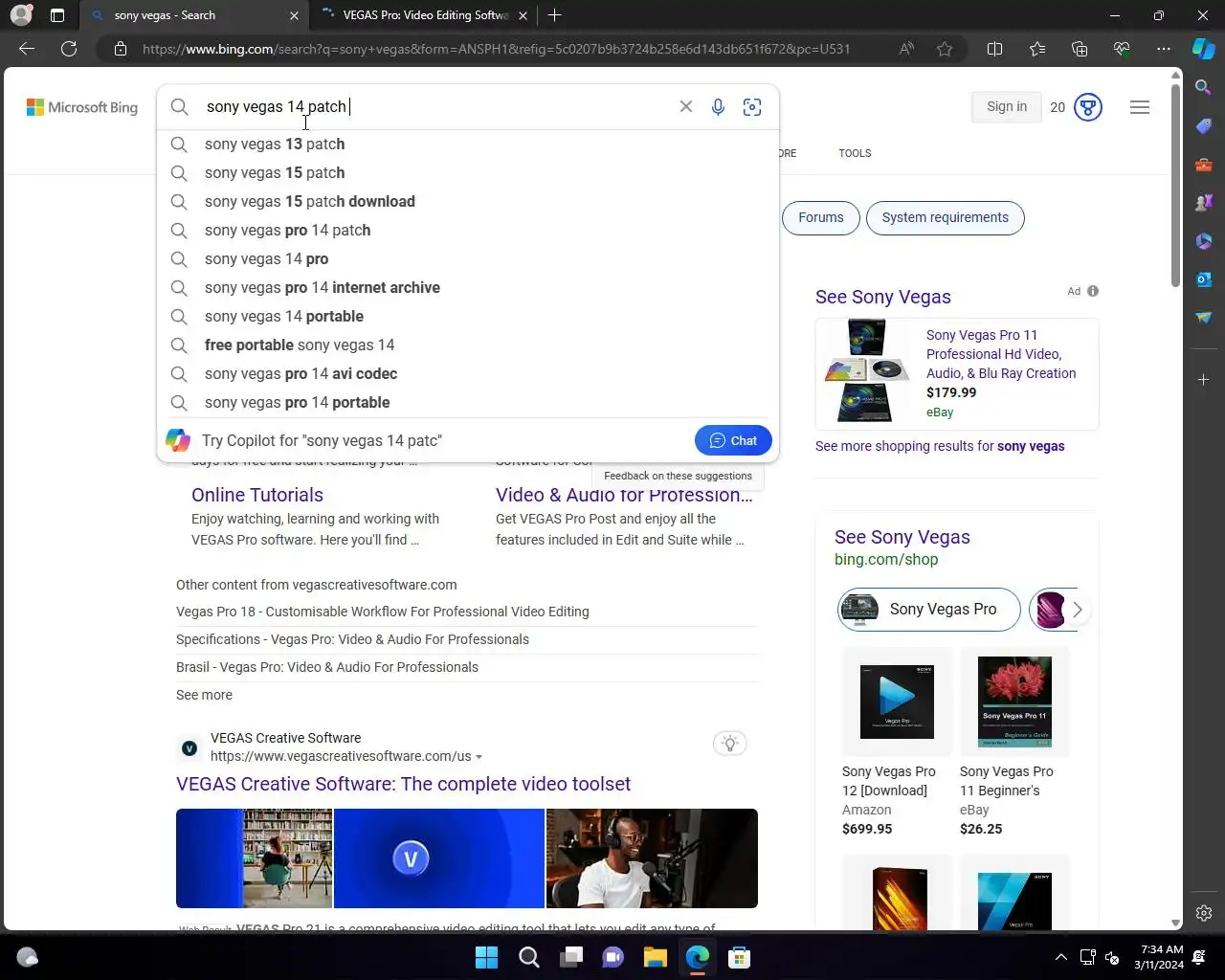
Task: Click the browser address bar URL
Action: tap(496, 49)
